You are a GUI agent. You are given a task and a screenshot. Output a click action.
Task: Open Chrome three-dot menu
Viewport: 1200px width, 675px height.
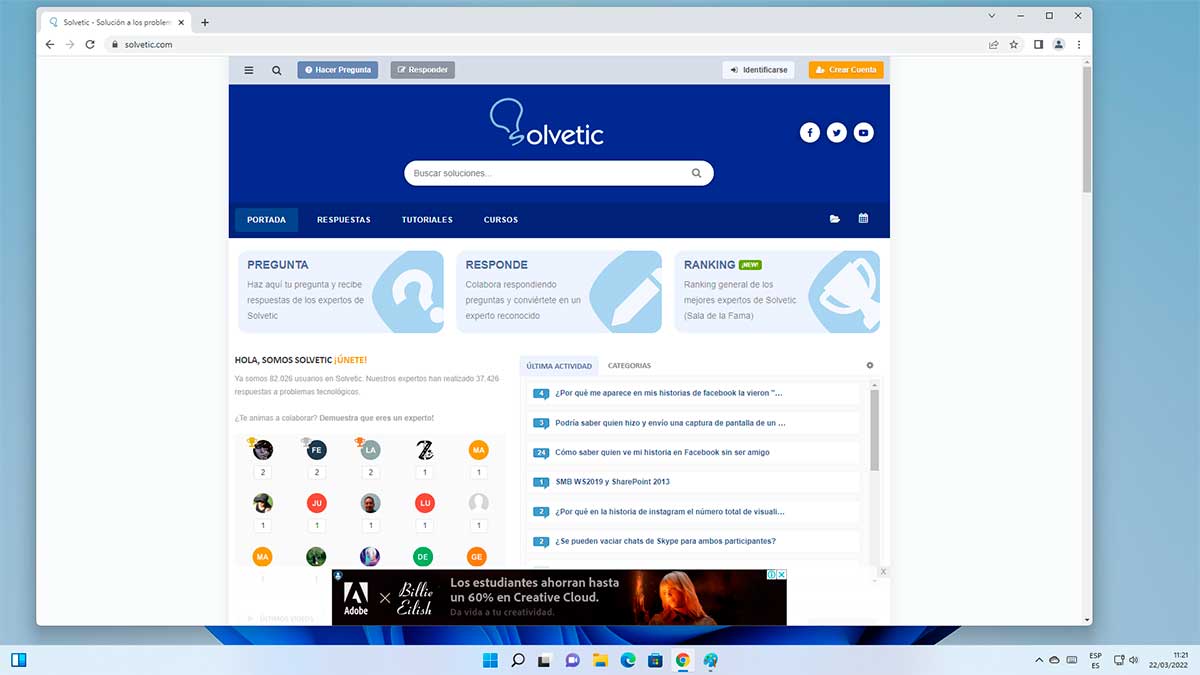coord(1079,44)
